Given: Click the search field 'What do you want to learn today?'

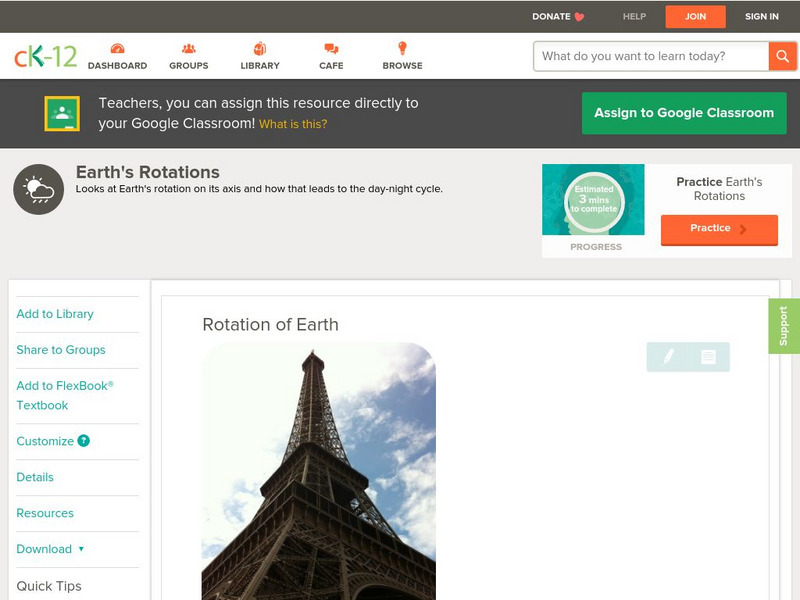Looking at the screenshot, I should [651, 56].
